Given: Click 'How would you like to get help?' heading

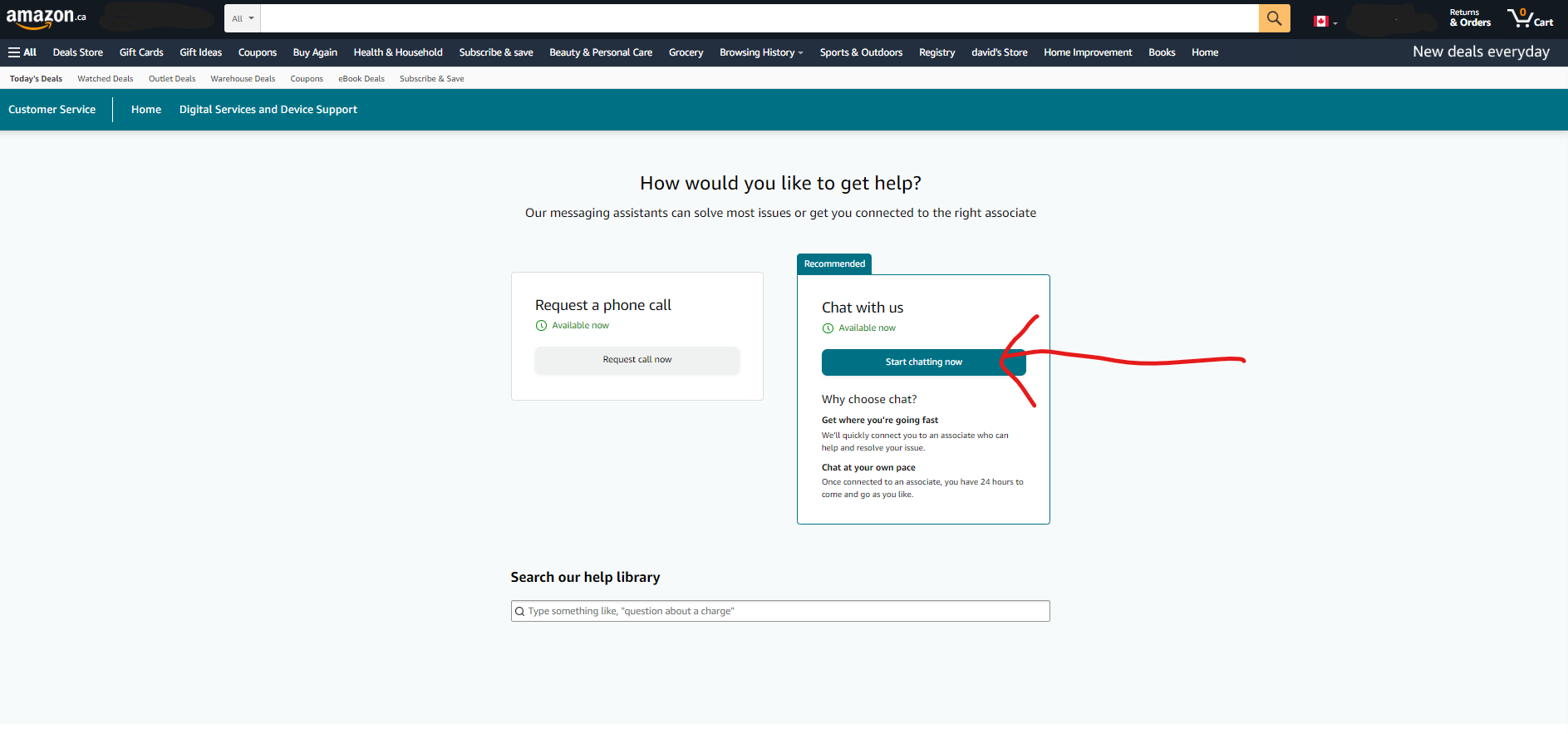Looking at the screenshot, I should coord(780,183).
